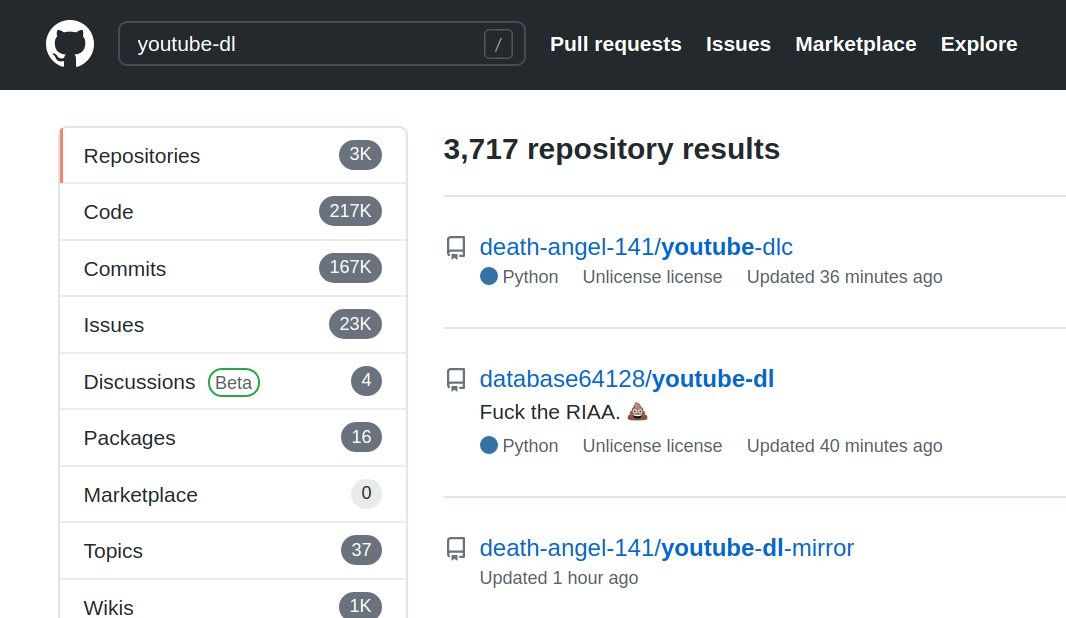Click the count badge 0 for Marketplace
The height and width of the screenshot is (618, 1066).
(366, 493)
